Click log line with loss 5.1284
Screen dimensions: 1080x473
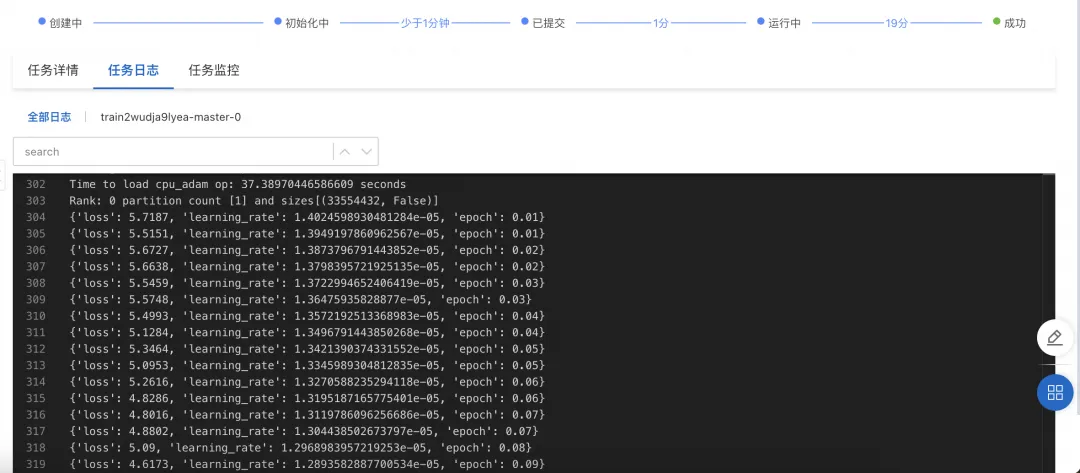(x=307, y=333)
